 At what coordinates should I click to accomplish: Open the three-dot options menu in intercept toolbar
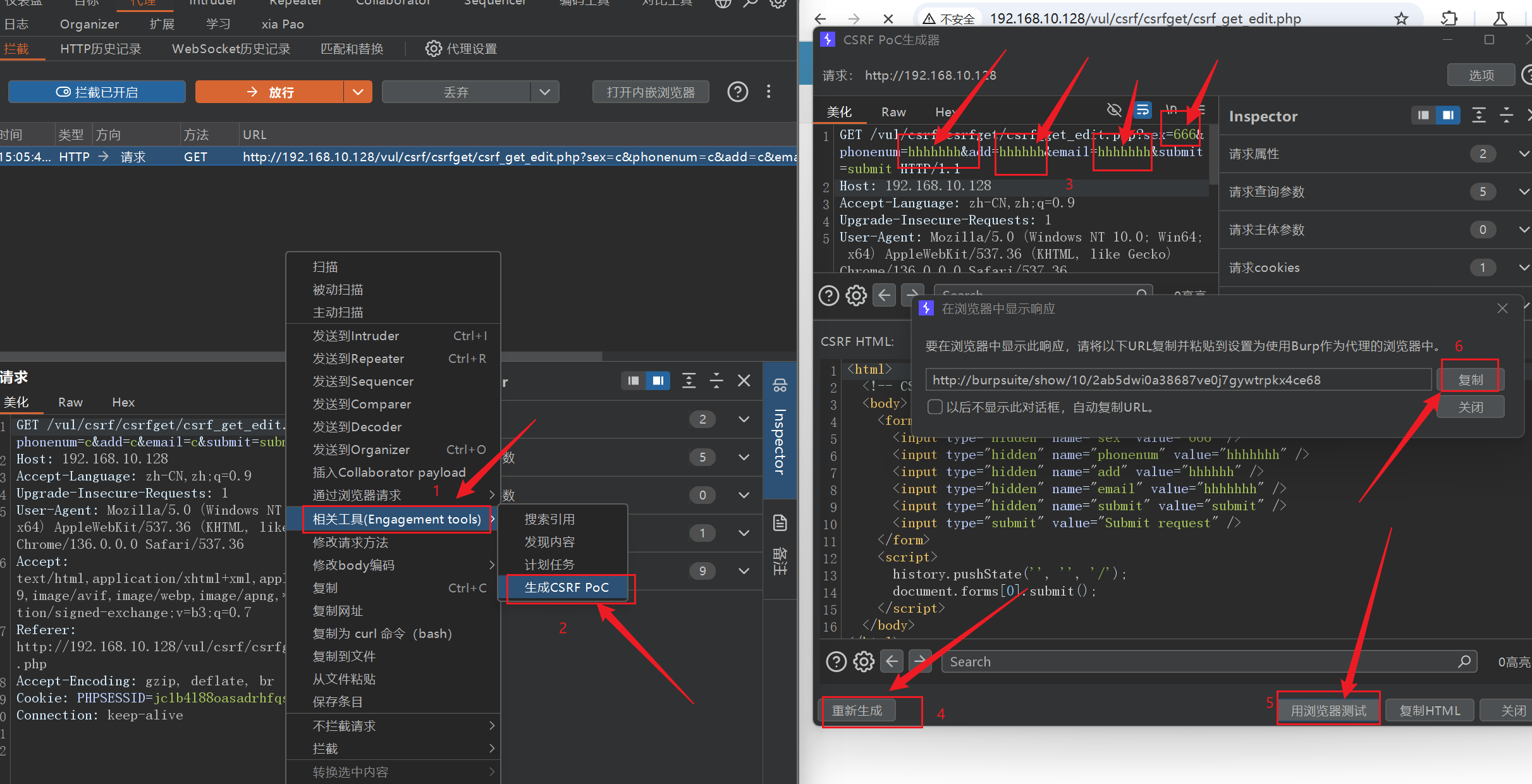[768, 92]
